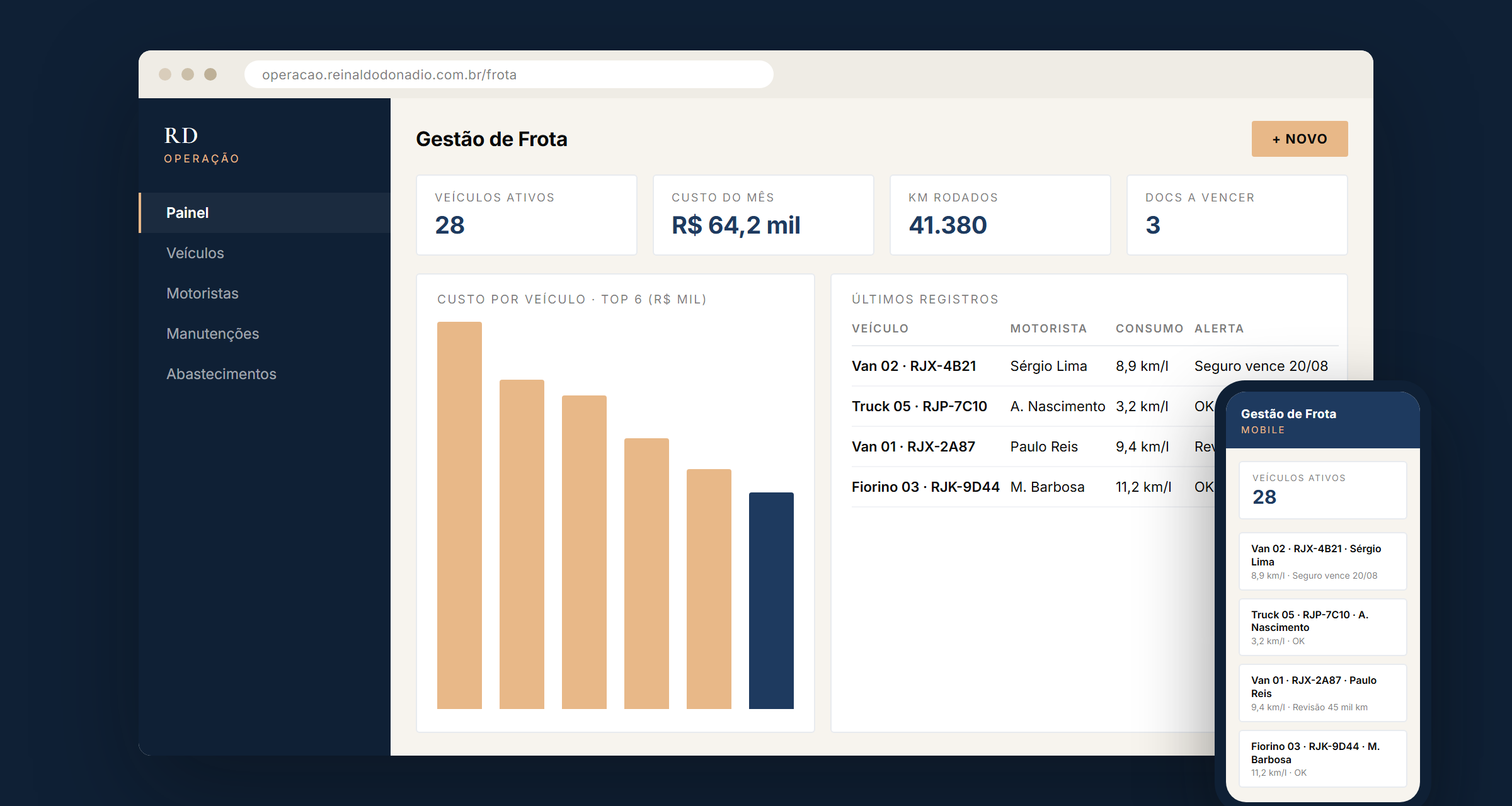Tap the mobile Gestão de Frota header
The height and width of the screenshot is (806, 1512).
pyautogui.click(x=1323, y=421)
